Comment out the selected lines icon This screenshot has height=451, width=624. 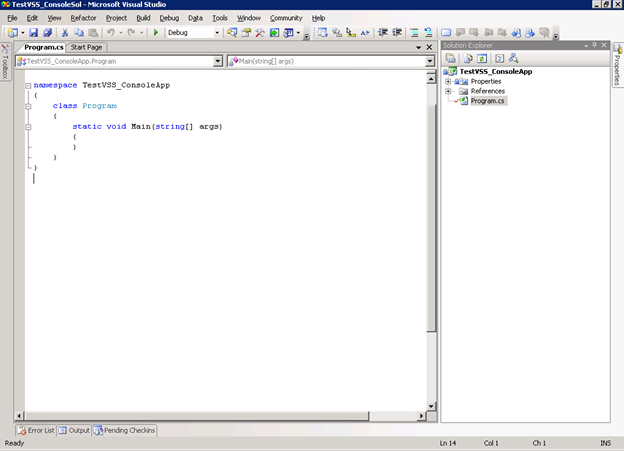[x=414, y=33]
